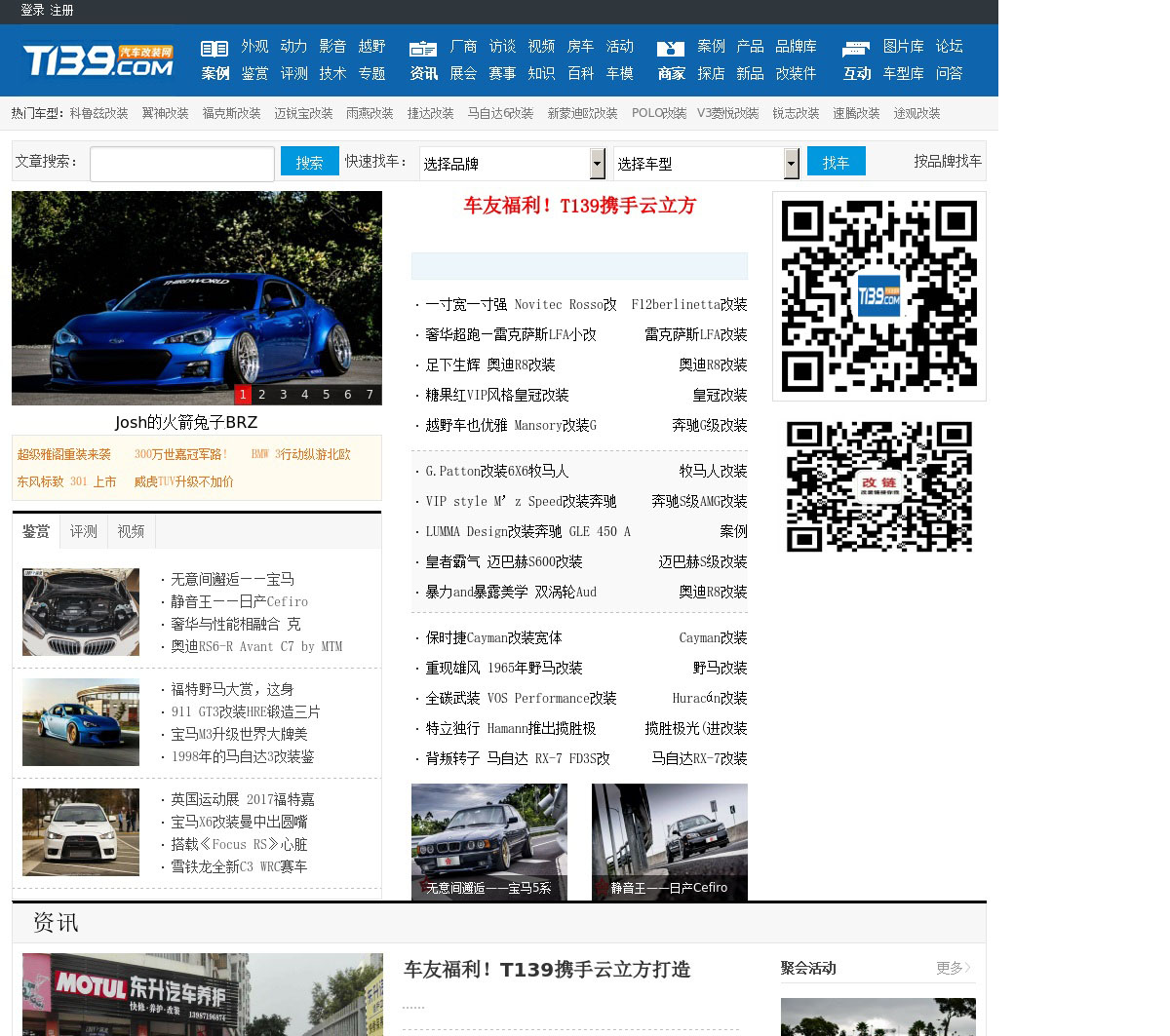Open the 按品牌找车 link
The image size is (1170, 1036).
pyautogui.click(x=948, y=162)
